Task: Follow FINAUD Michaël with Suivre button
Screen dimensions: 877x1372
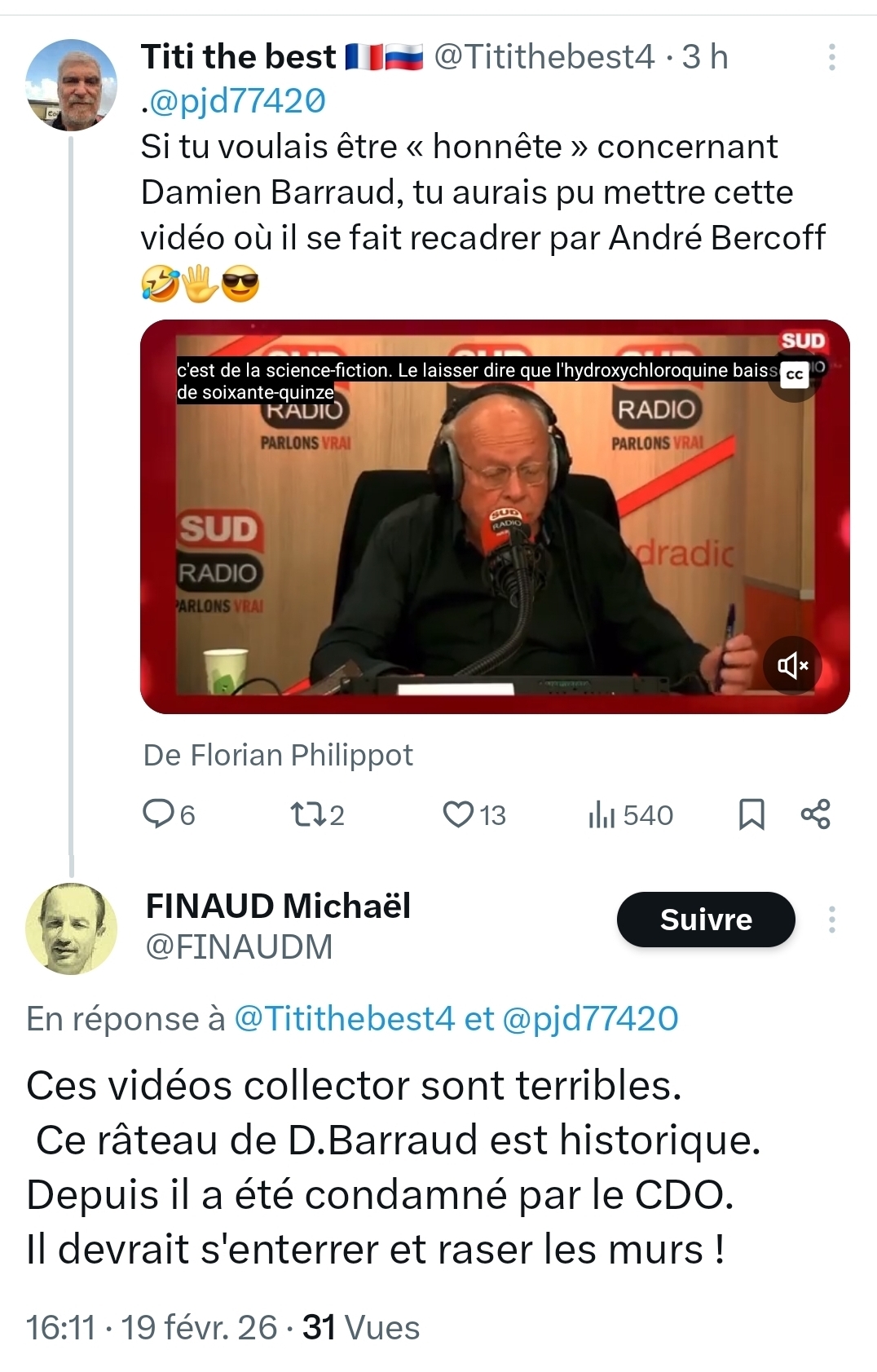Action: pos(705,920)
